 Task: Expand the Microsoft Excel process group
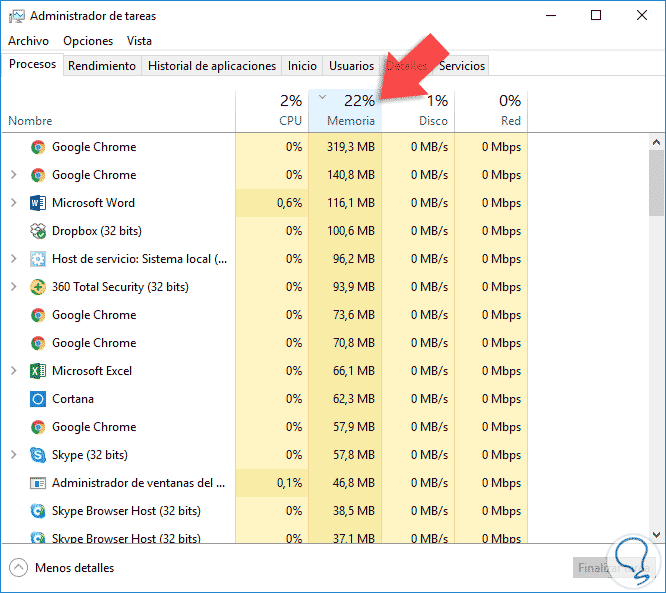click(x=13, y=371)
